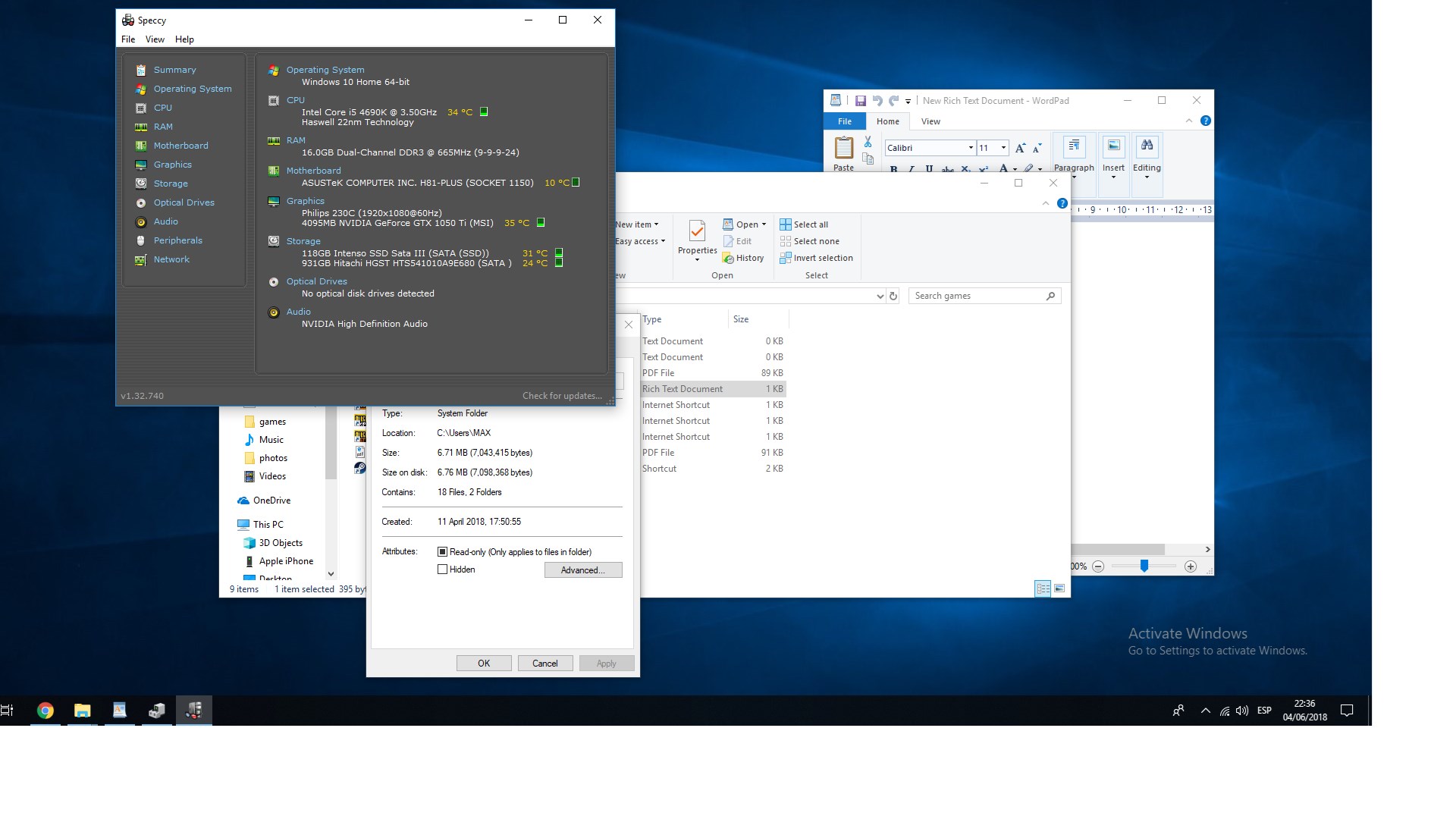Open the File tab in WordPad

845,121
